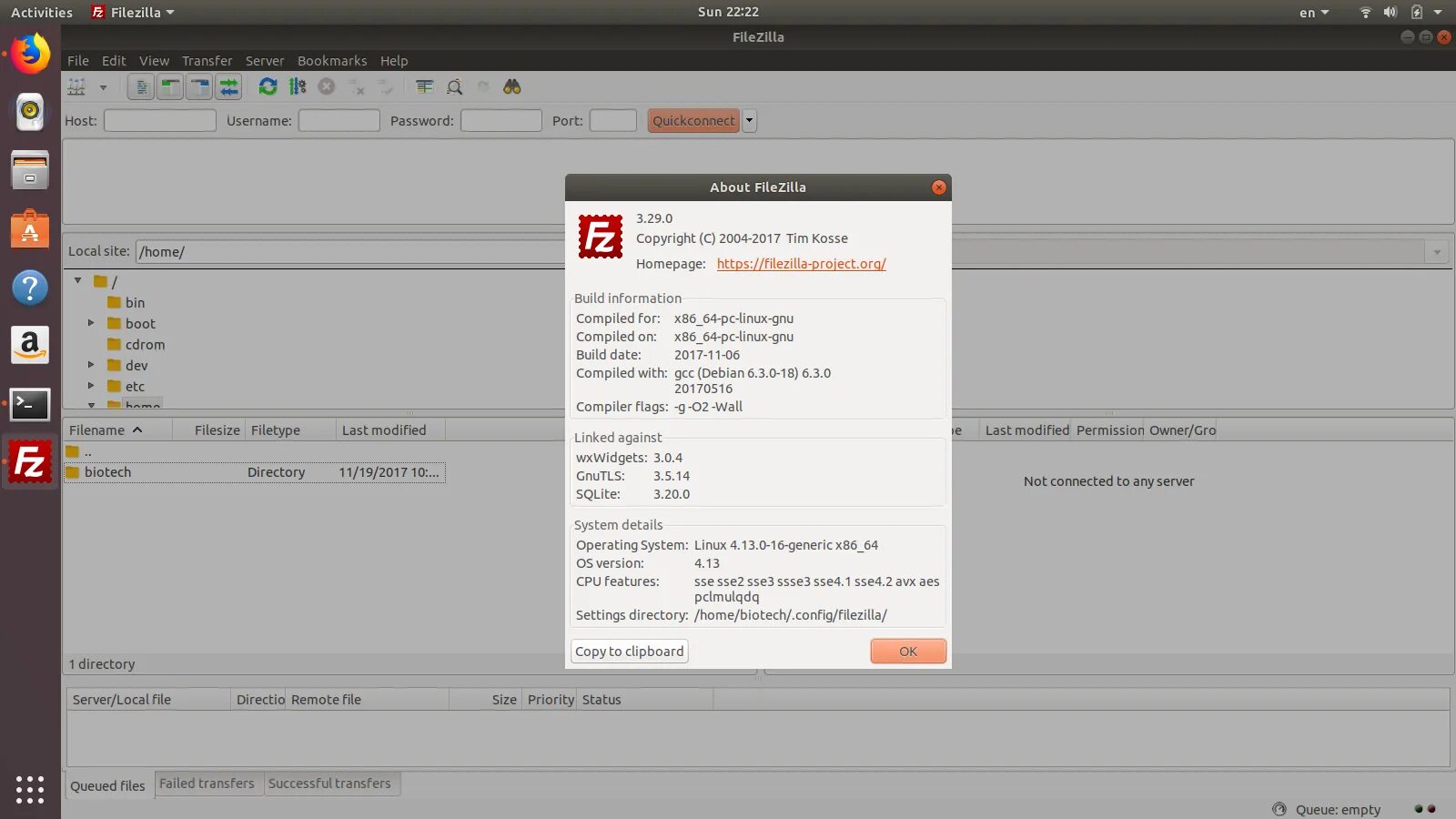
Task: Click the cancel current operation icon
Action: (327, 86)
